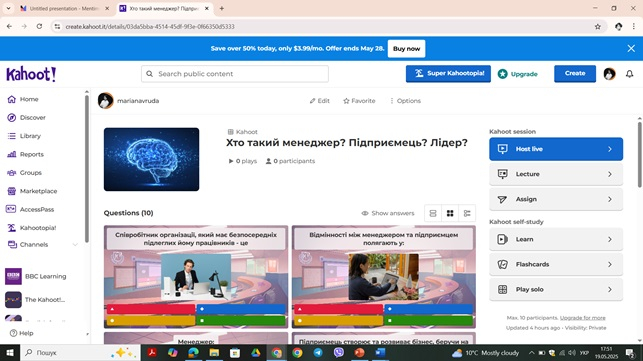643x361 pixels.
Task: Click the Kahoot! logo
Action: point(31,74)
